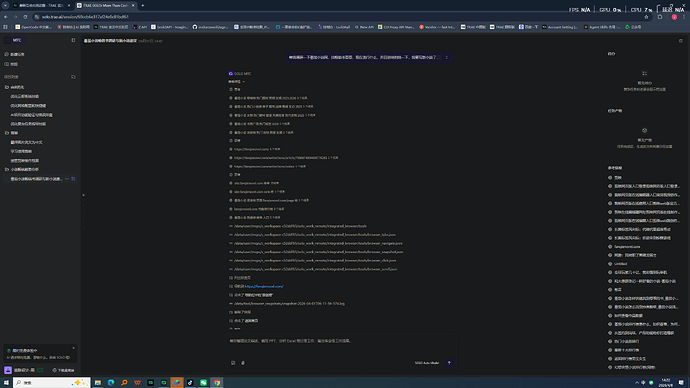690x388 pixels.
Task: Click the download client link at sidebar bottom
Action: tap(63, 370)
